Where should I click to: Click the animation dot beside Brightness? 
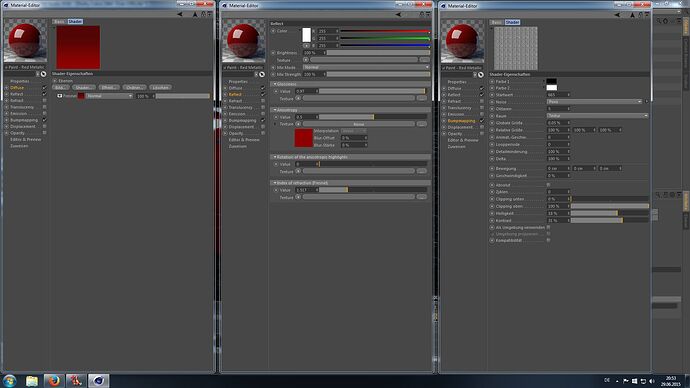pyautogui.click(x=273, y=53)
